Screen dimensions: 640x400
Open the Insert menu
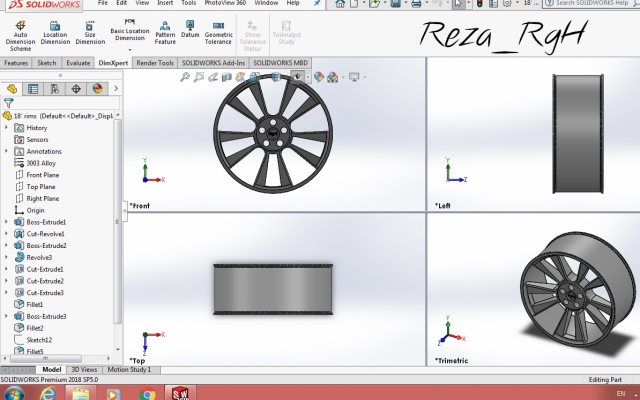[165, 3]
